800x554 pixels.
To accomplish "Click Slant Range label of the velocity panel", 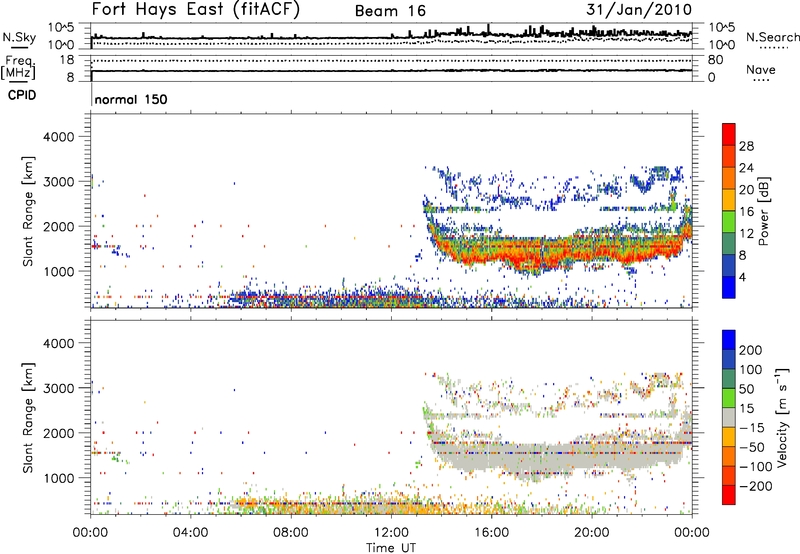I will (x=28, y=417).
